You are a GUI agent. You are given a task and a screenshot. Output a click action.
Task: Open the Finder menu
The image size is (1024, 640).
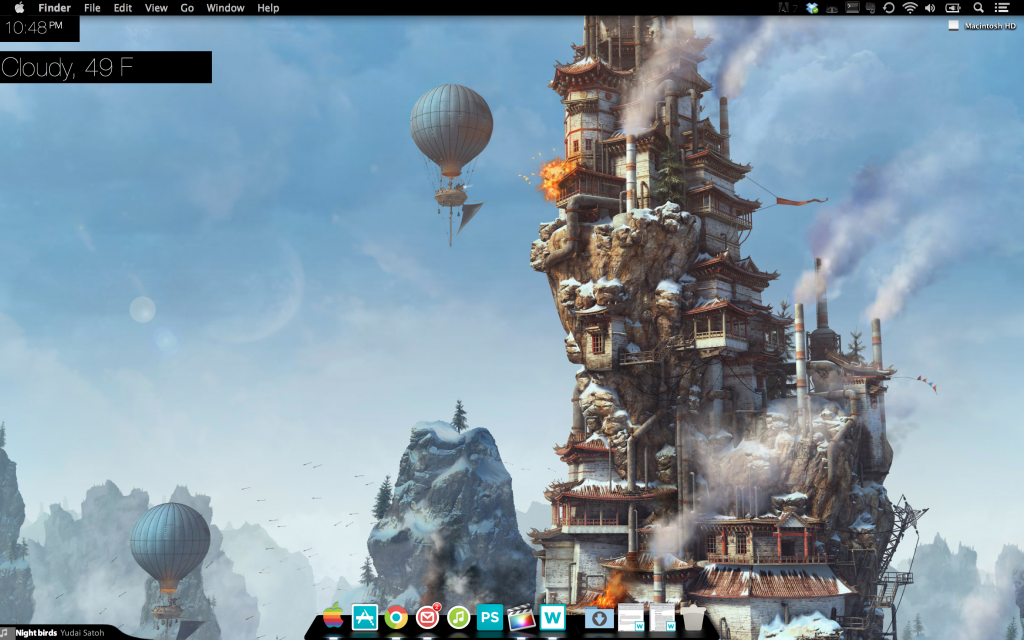coord(54,8)
